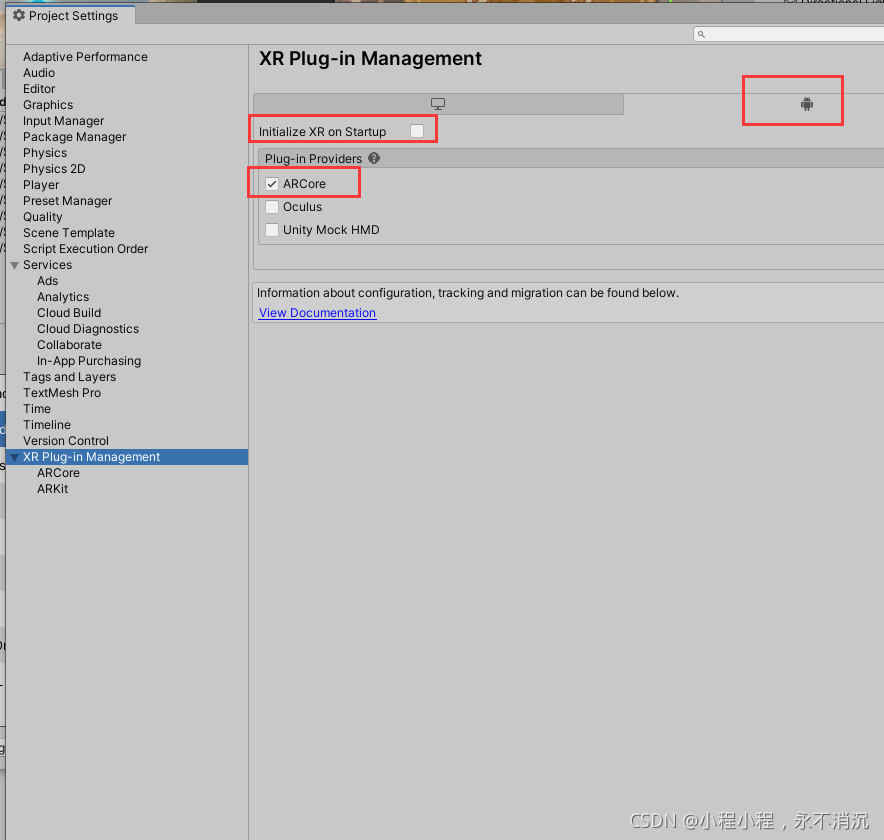Open Preset Manager settings
This screenshot has width=884, height=840.
(x=68, y=201)
